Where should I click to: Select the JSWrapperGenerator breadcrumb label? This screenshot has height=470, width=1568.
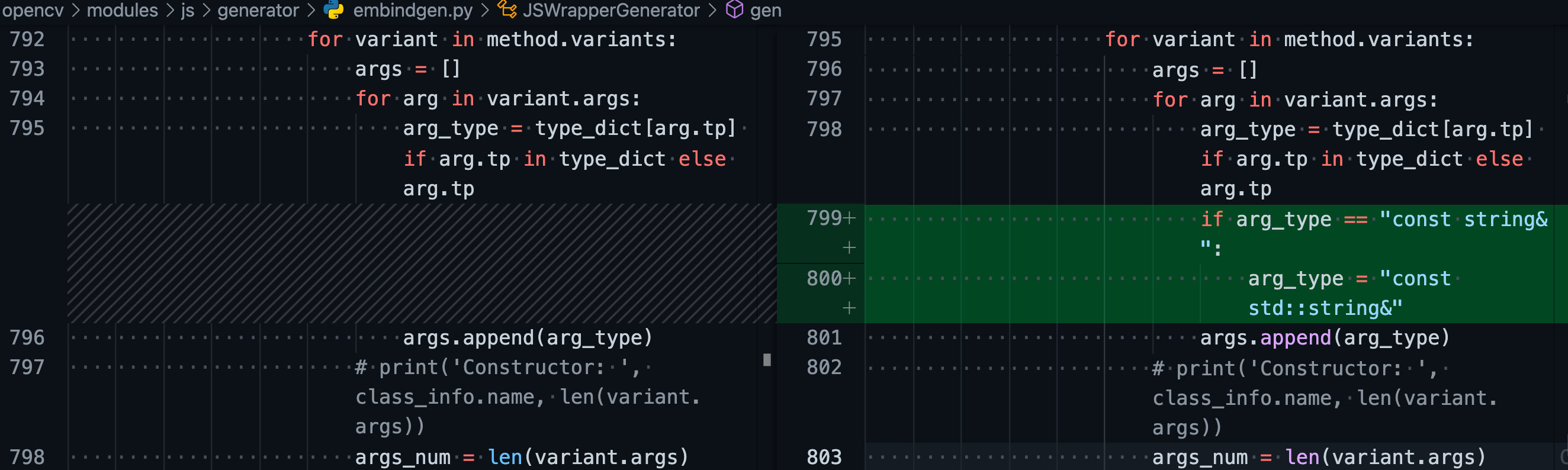click(611, 10)
